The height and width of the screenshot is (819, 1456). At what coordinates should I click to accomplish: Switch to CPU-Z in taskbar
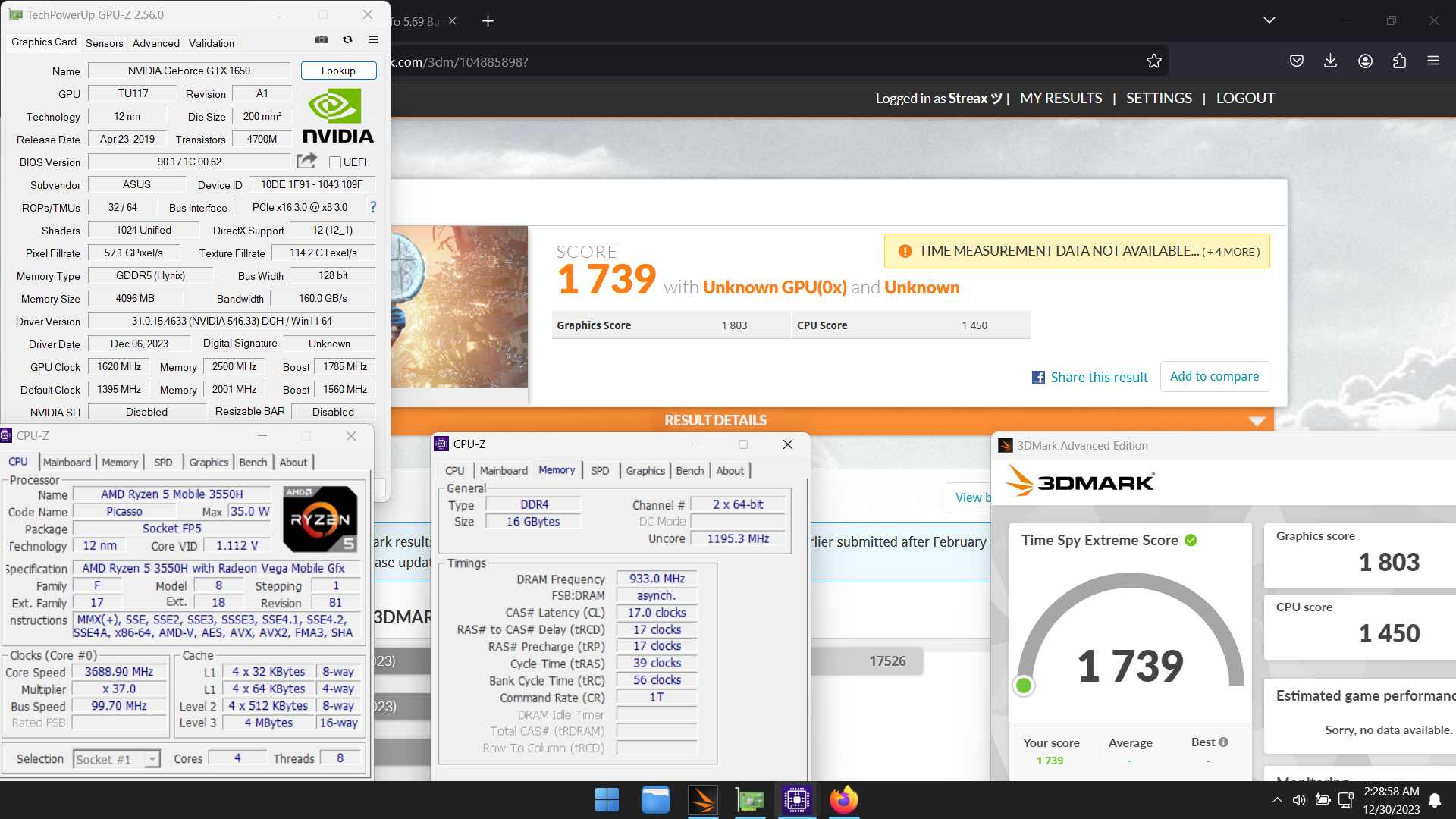(x=797, y=800)
